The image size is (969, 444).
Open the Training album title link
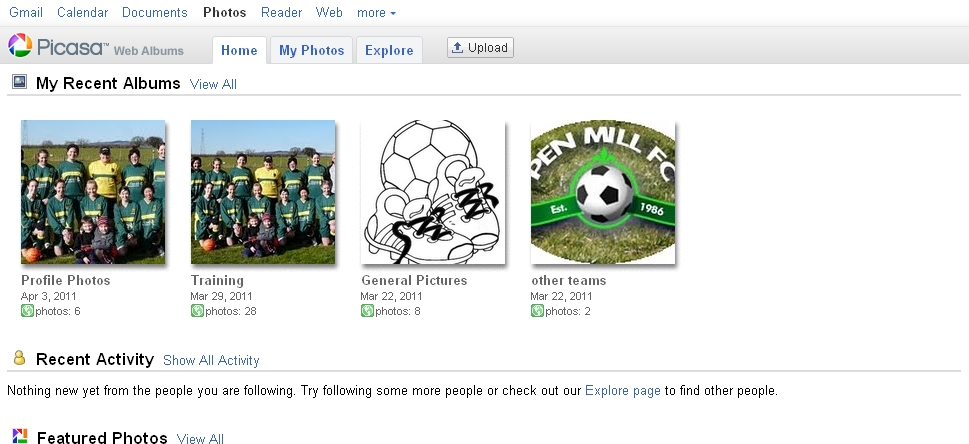pos(218,280)
